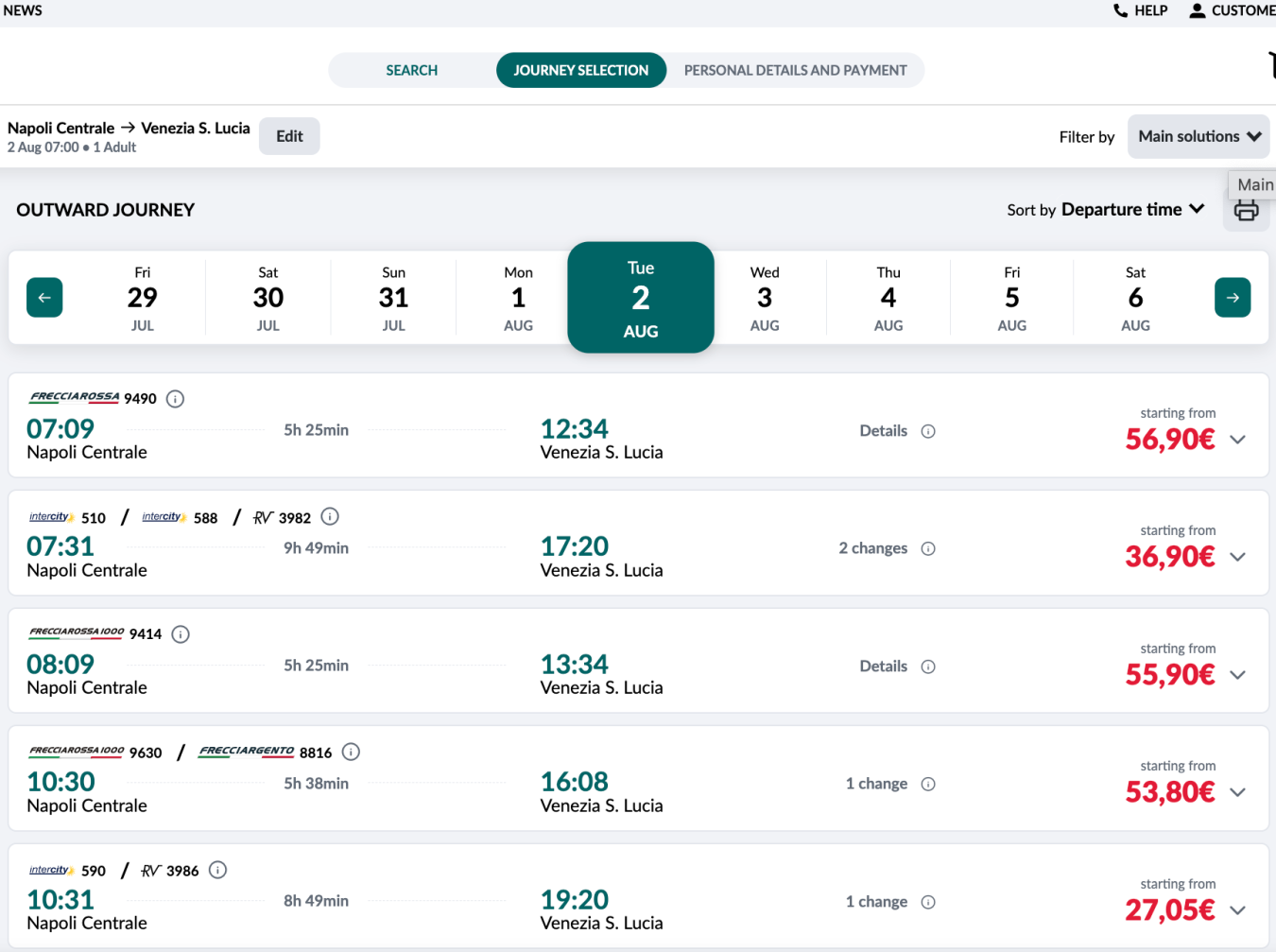
Task: Open info icon for Frecciargento 8816 journey
Action: point(351,753)
